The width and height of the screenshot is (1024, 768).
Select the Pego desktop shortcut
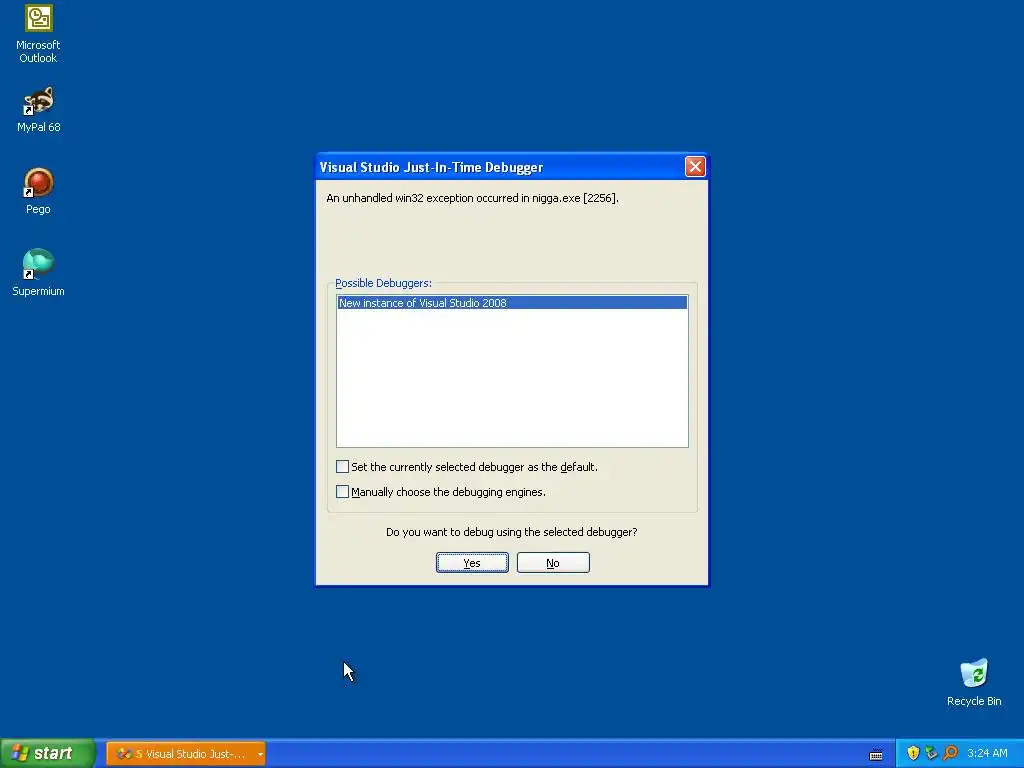tap(39, 191)
